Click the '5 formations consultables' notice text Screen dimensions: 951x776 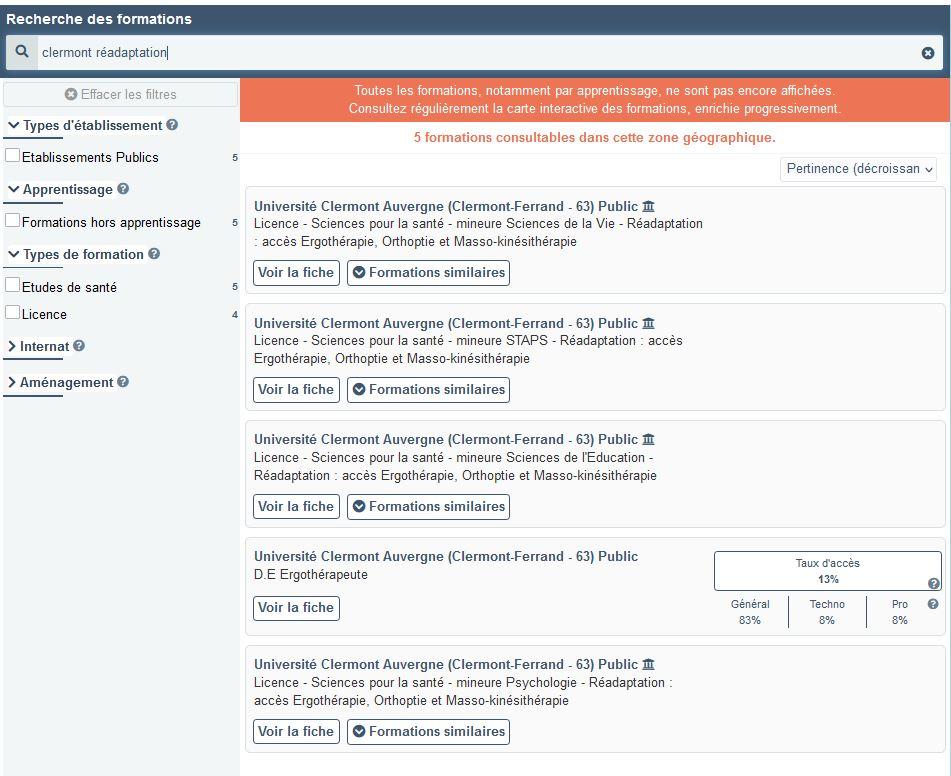click(x=594, y=138)
